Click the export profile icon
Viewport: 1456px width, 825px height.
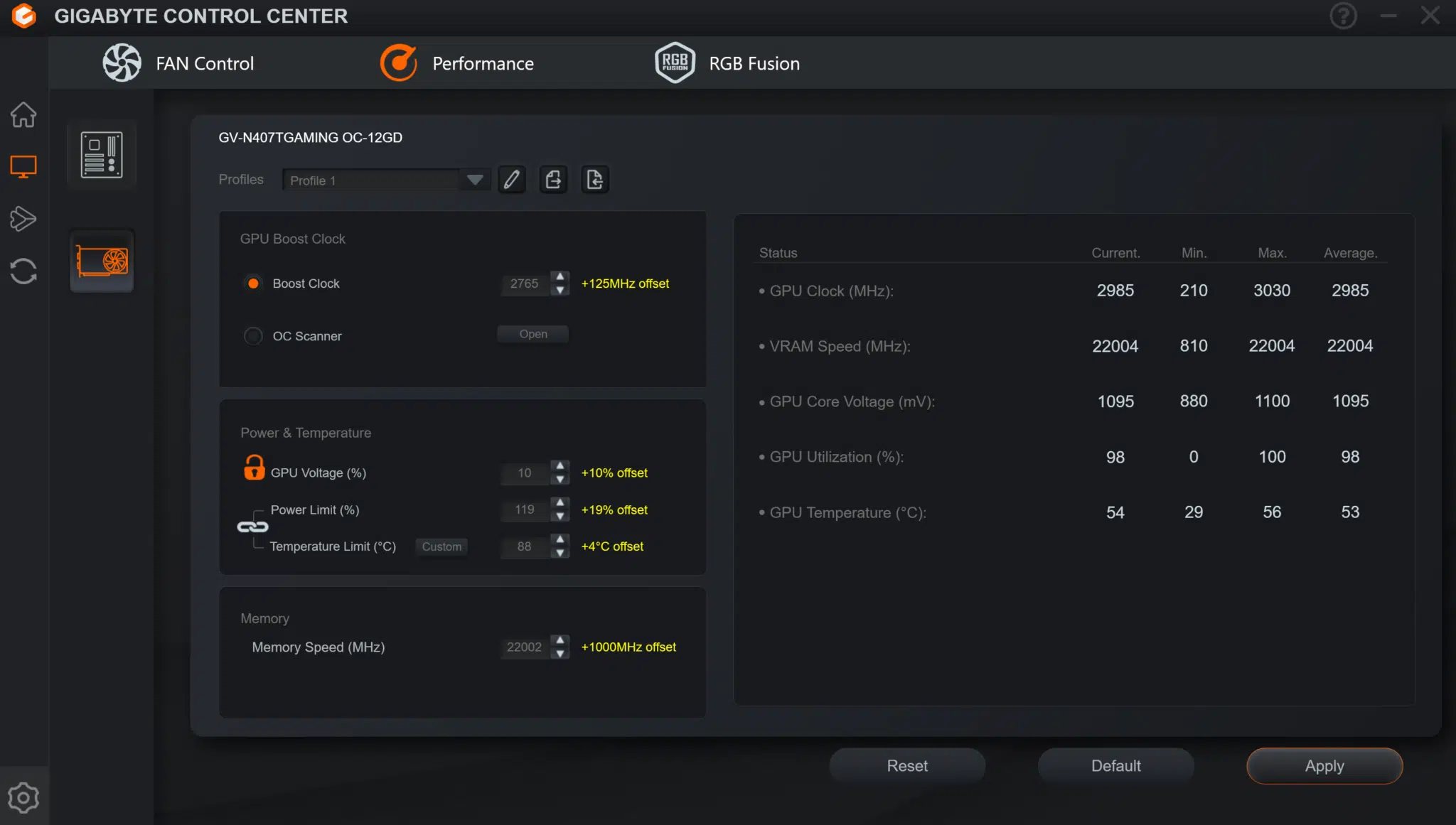553,180
